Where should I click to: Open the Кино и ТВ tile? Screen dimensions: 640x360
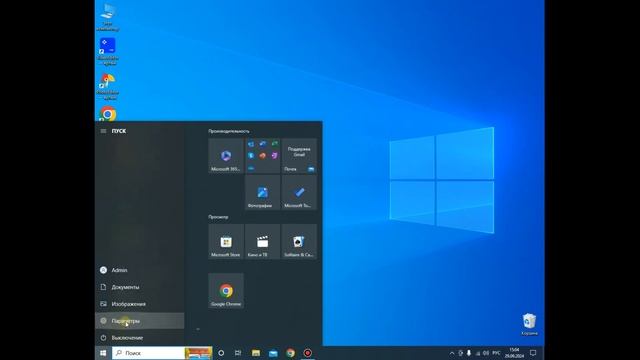coord(262,242)
